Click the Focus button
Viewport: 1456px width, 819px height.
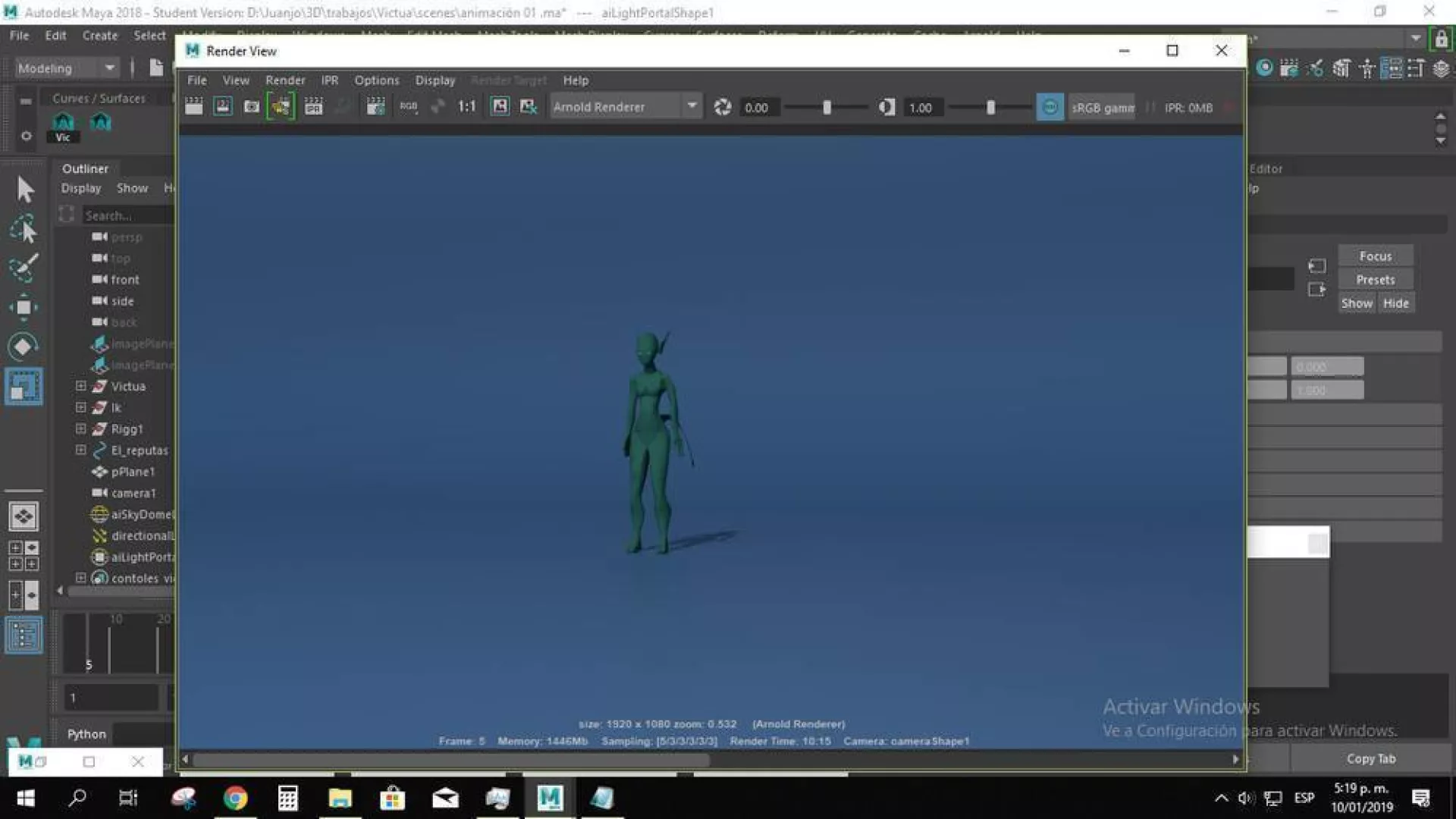click(x=1375, y=256)
